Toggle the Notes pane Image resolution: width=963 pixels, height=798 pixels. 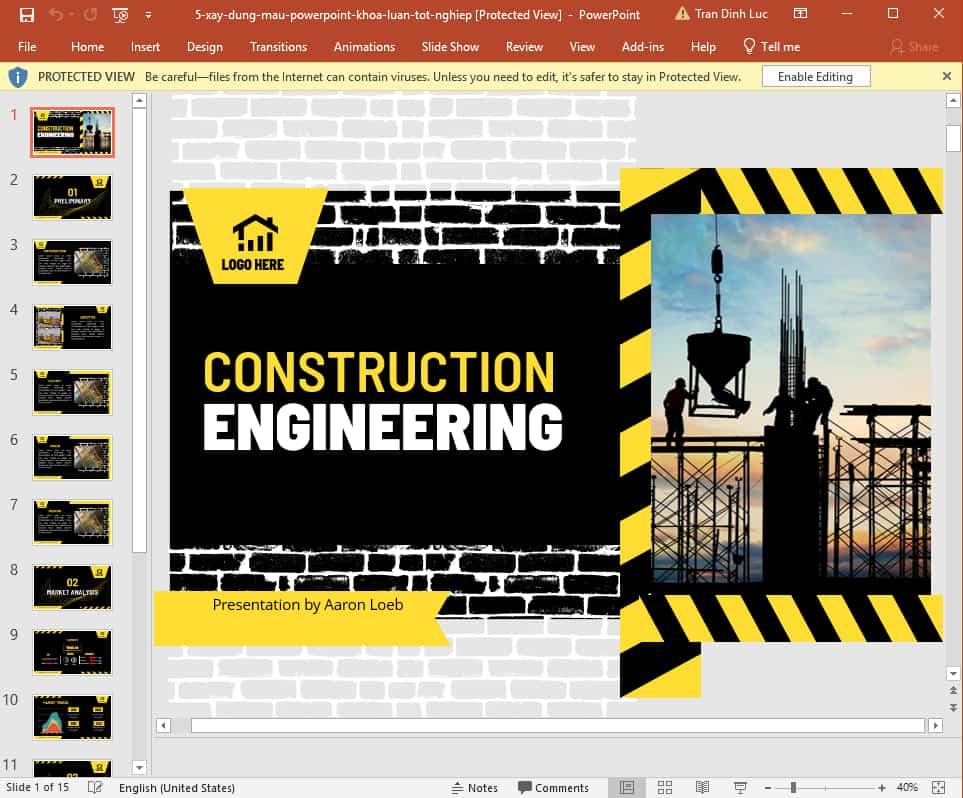coord(475,787)
